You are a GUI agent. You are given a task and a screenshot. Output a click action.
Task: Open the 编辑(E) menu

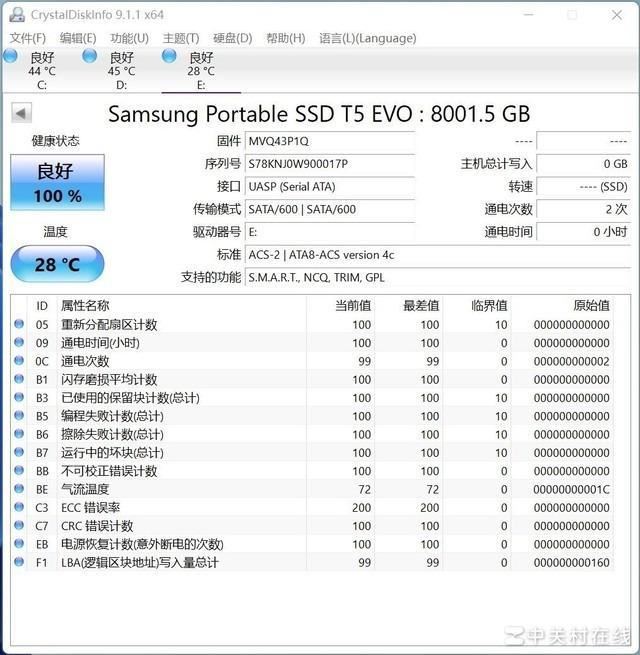[x=78, y=38]
